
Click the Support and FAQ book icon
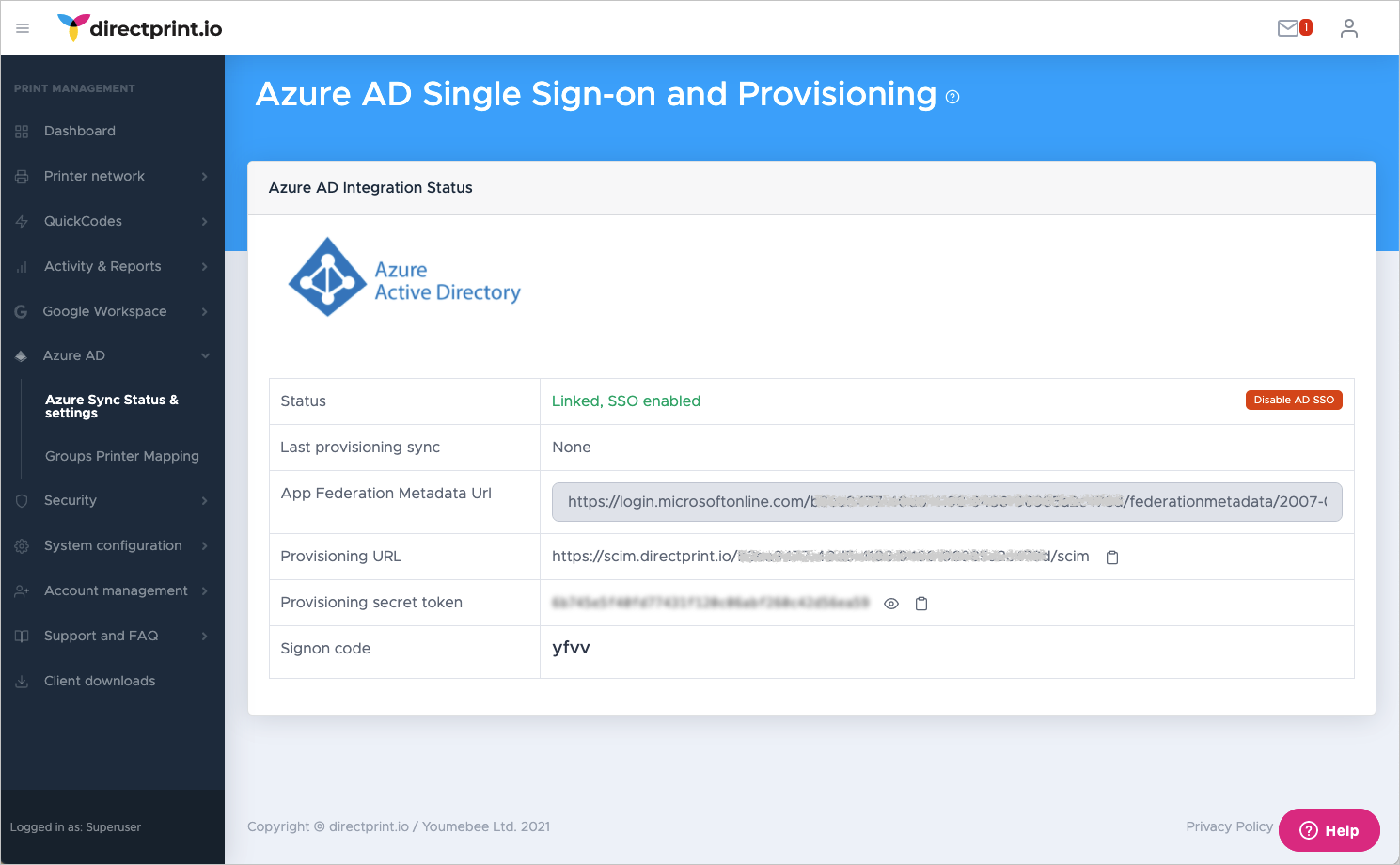(22, 637)
